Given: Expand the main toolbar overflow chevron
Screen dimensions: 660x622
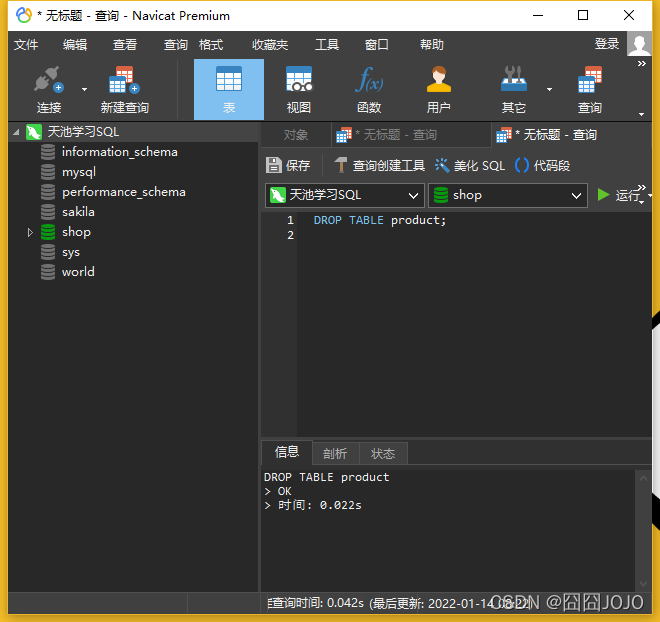Looking at the screenshot, I should click(641, 64).
